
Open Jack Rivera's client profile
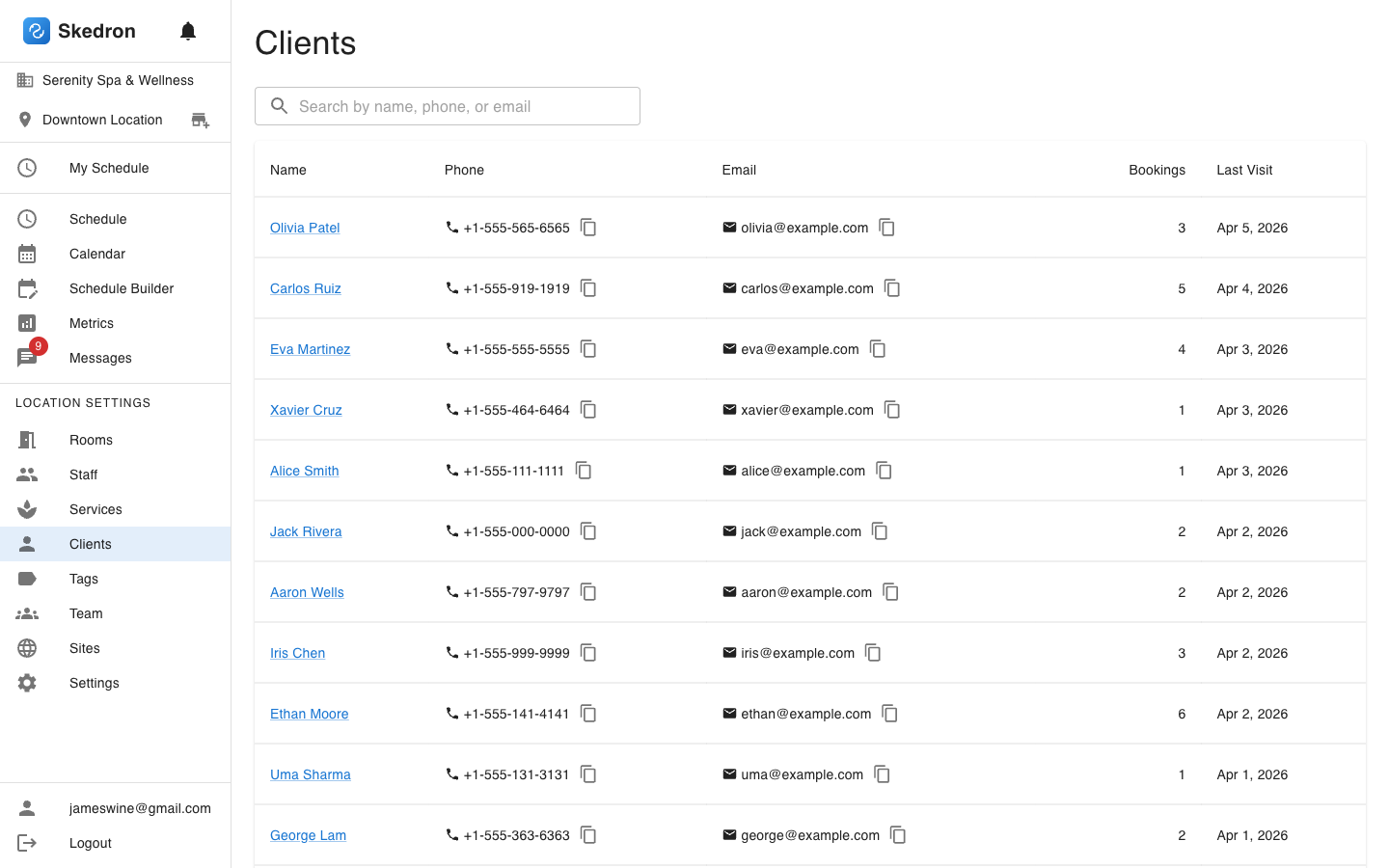coord(306,531)
